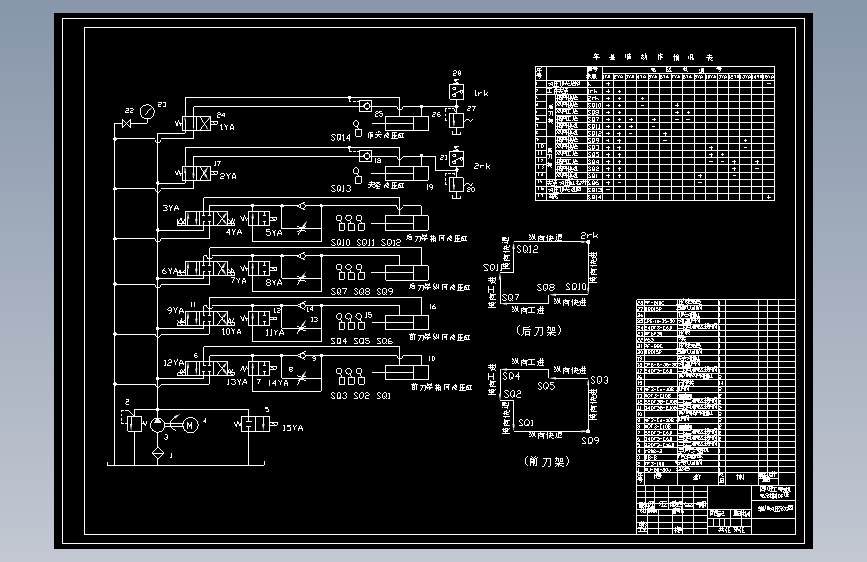Select the directional valve symbol beside 1YA
Viewport: 867px width, 562px height.
[x=196, y=124]
